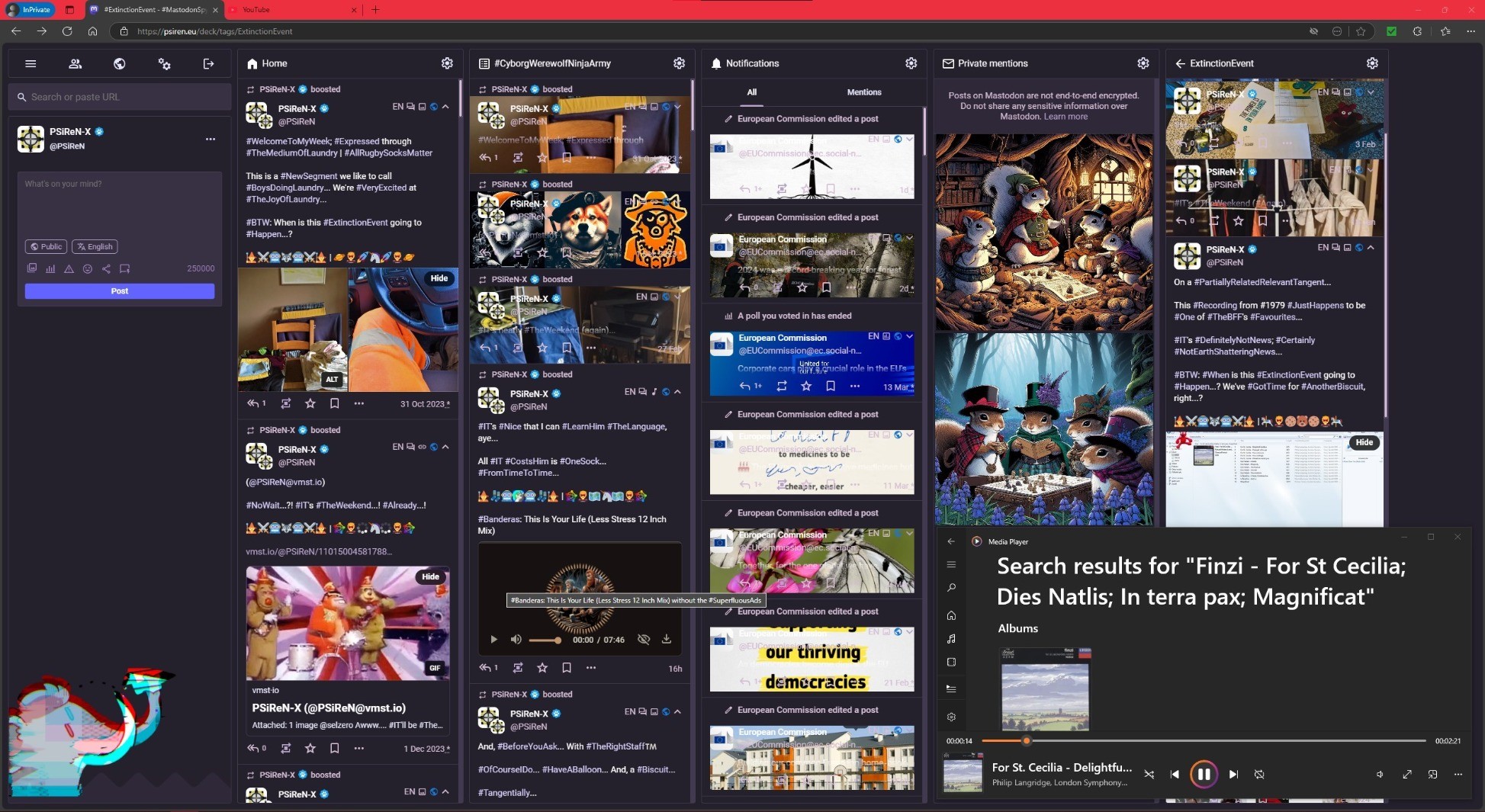Open the emoji picker in the compose box
Image resolution: width=1485 pixels, height=812 pixels.
click(x=88, y=268)
